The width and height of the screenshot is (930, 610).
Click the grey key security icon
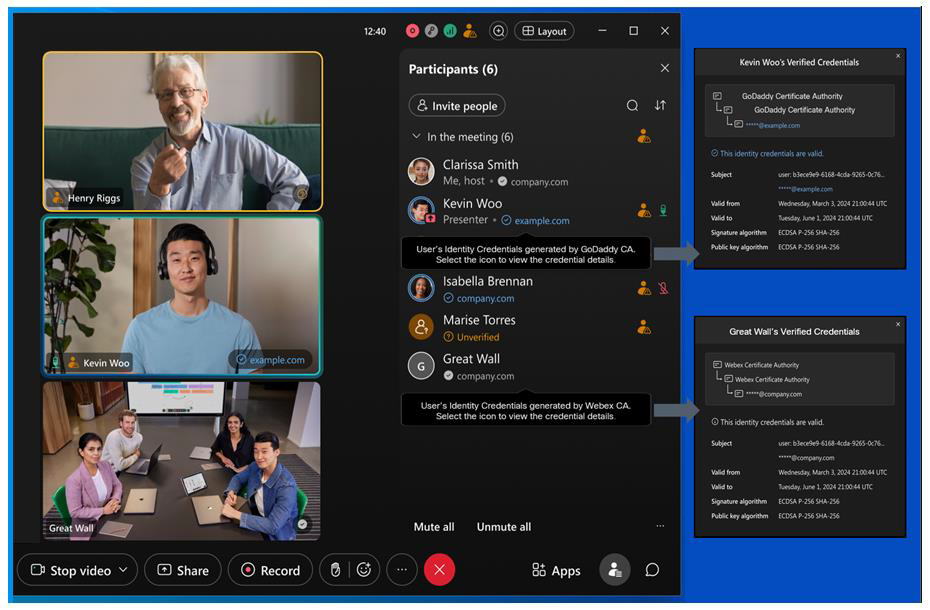click(x=431, y=31)
